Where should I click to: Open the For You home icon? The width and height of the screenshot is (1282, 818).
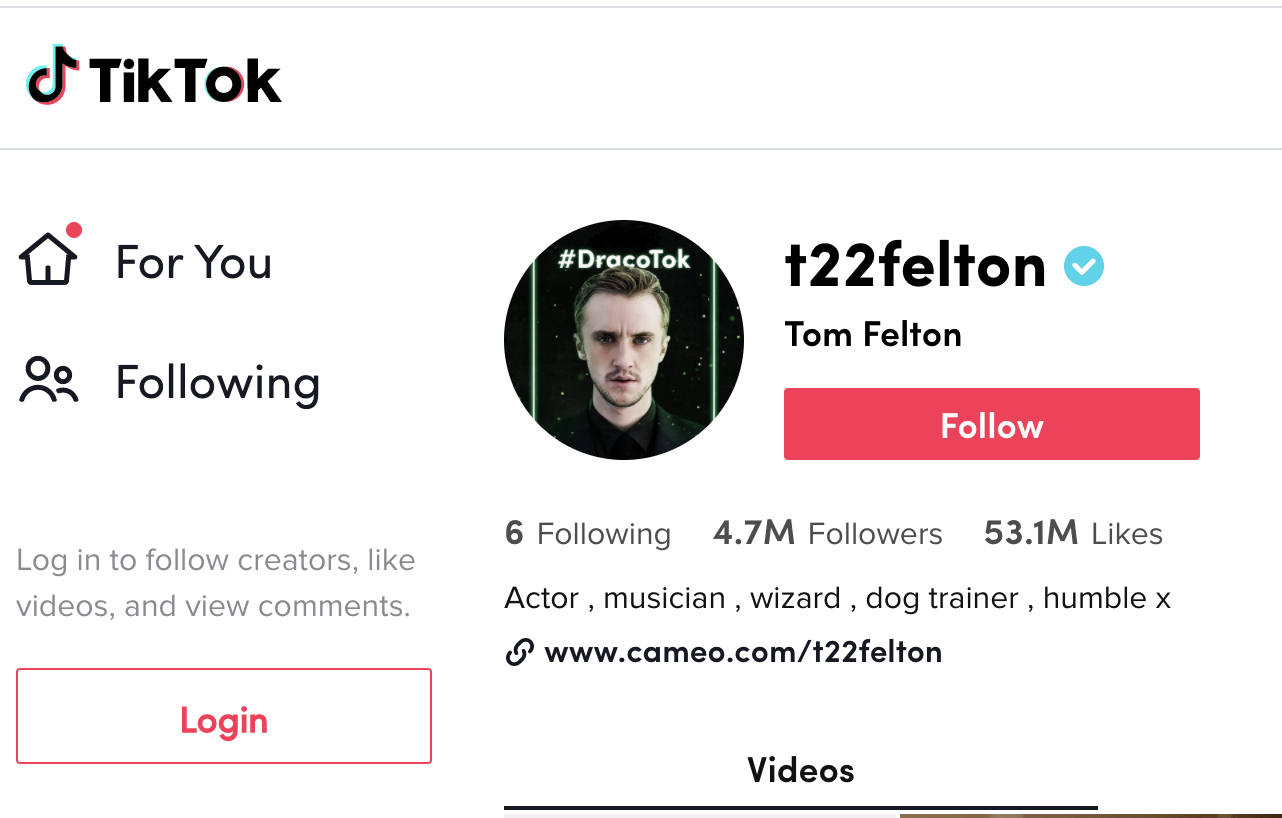(48, 259)
